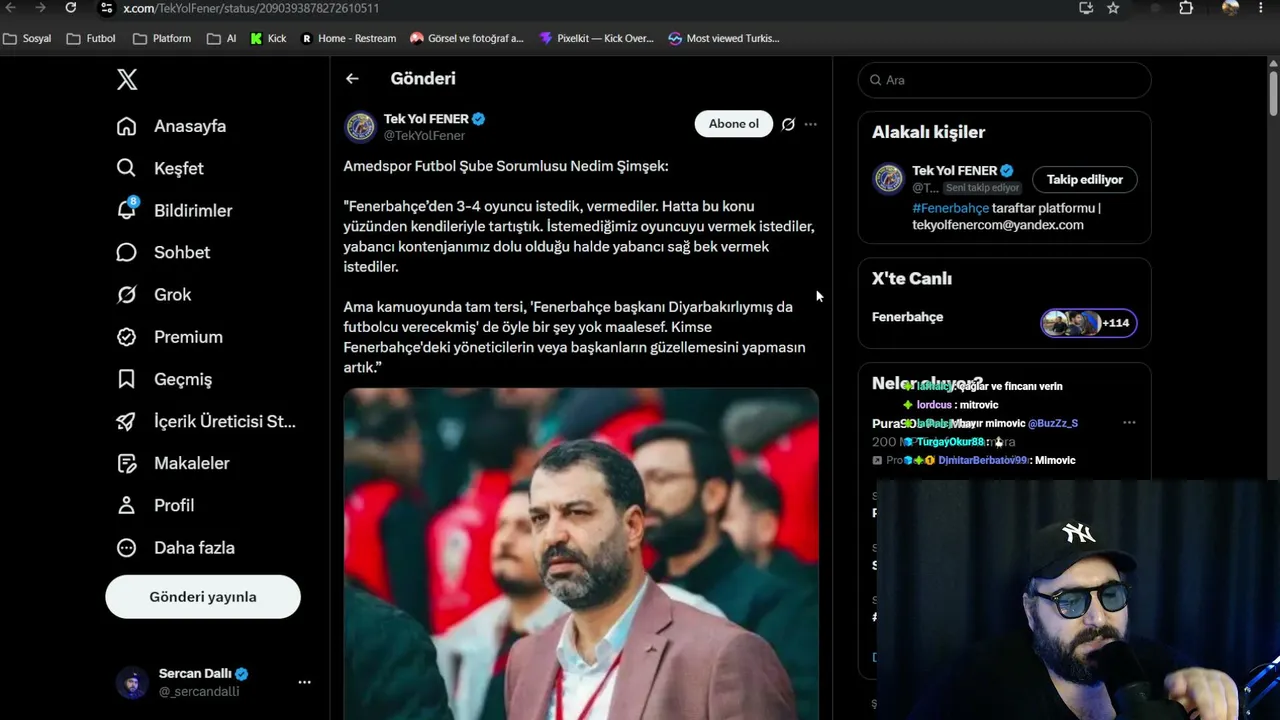Join the Fenerbahçe live +114 listeners pill
This screenshot has width=1280, height=720.
pos(1089,323)
